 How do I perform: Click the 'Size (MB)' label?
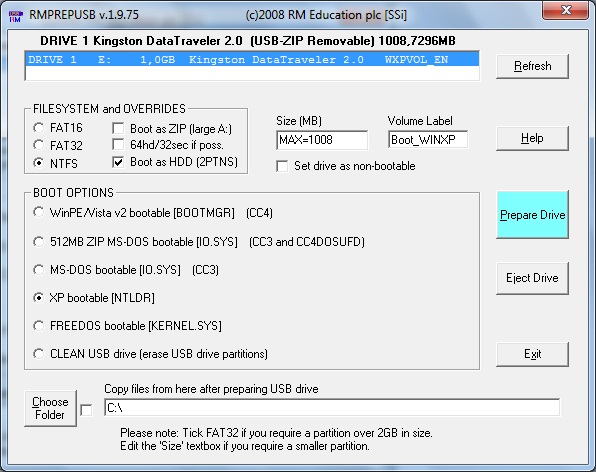click(x=299, y=121)
